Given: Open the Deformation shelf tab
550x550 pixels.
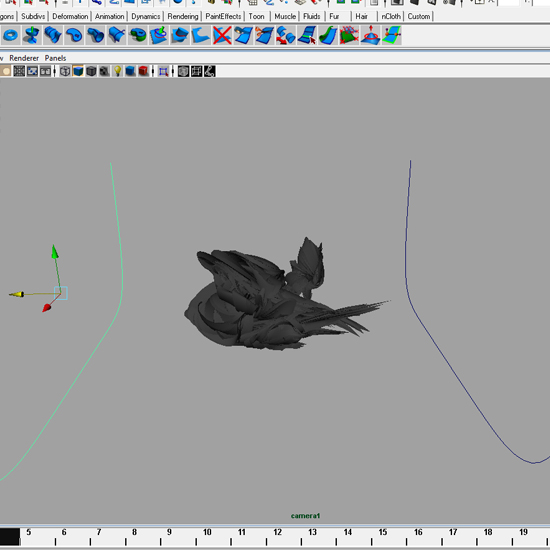Looking at the screenshot, I should (x=70, y=16).
